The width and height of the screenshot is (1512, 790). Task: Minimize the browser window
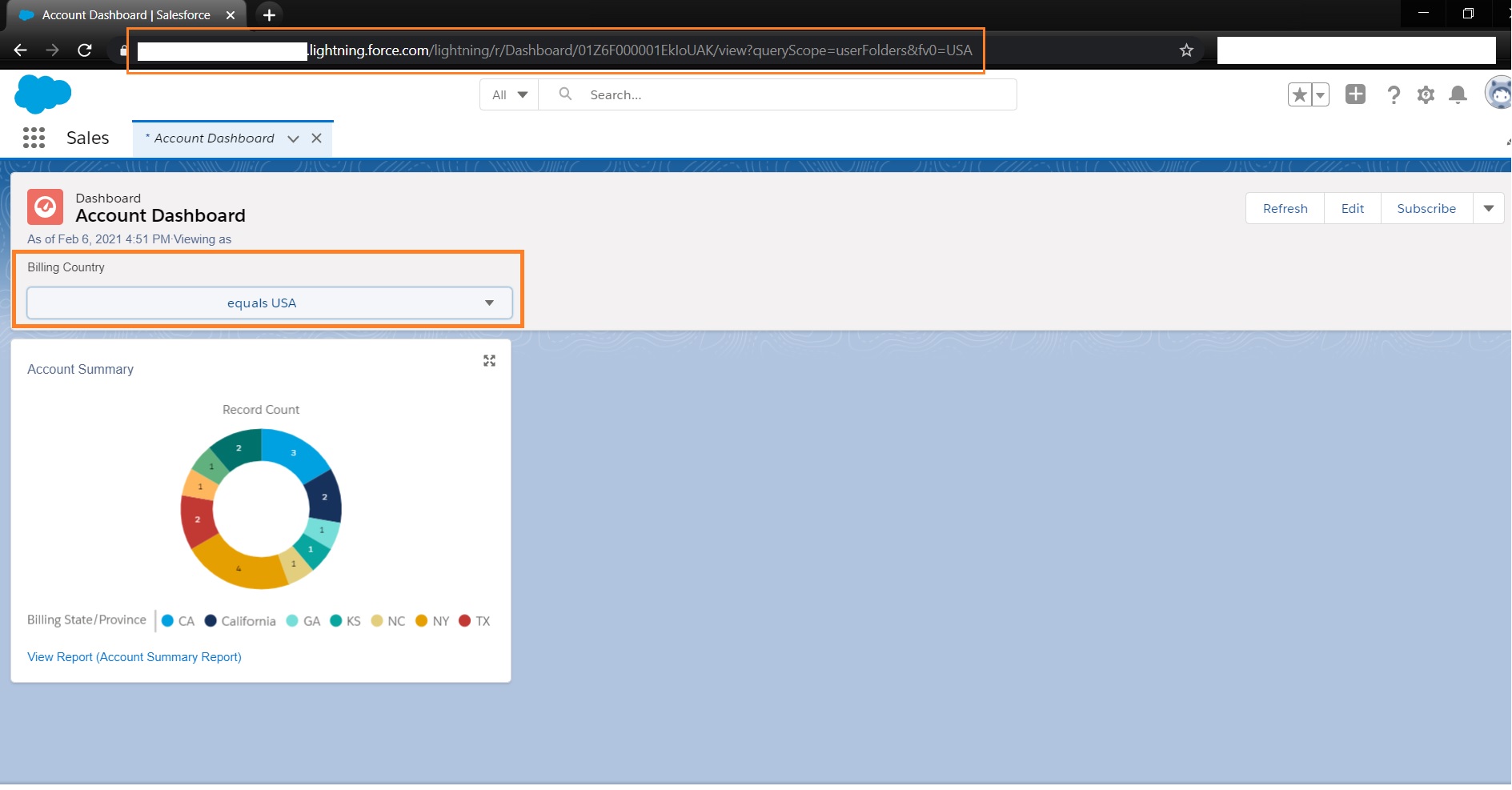coord(1423,13)
